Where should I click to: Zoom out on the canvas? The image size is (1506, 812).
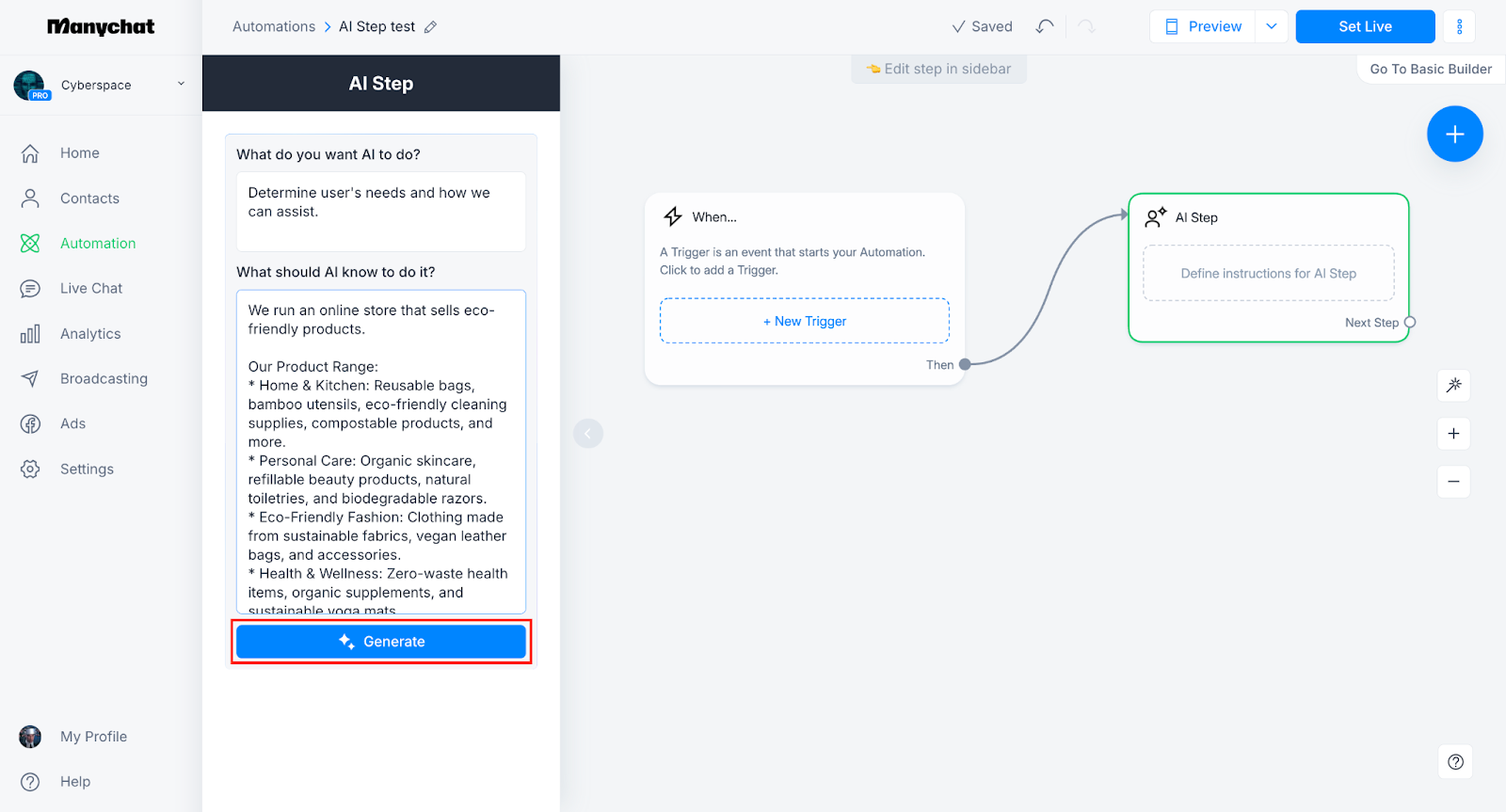tap(1453, 482)
